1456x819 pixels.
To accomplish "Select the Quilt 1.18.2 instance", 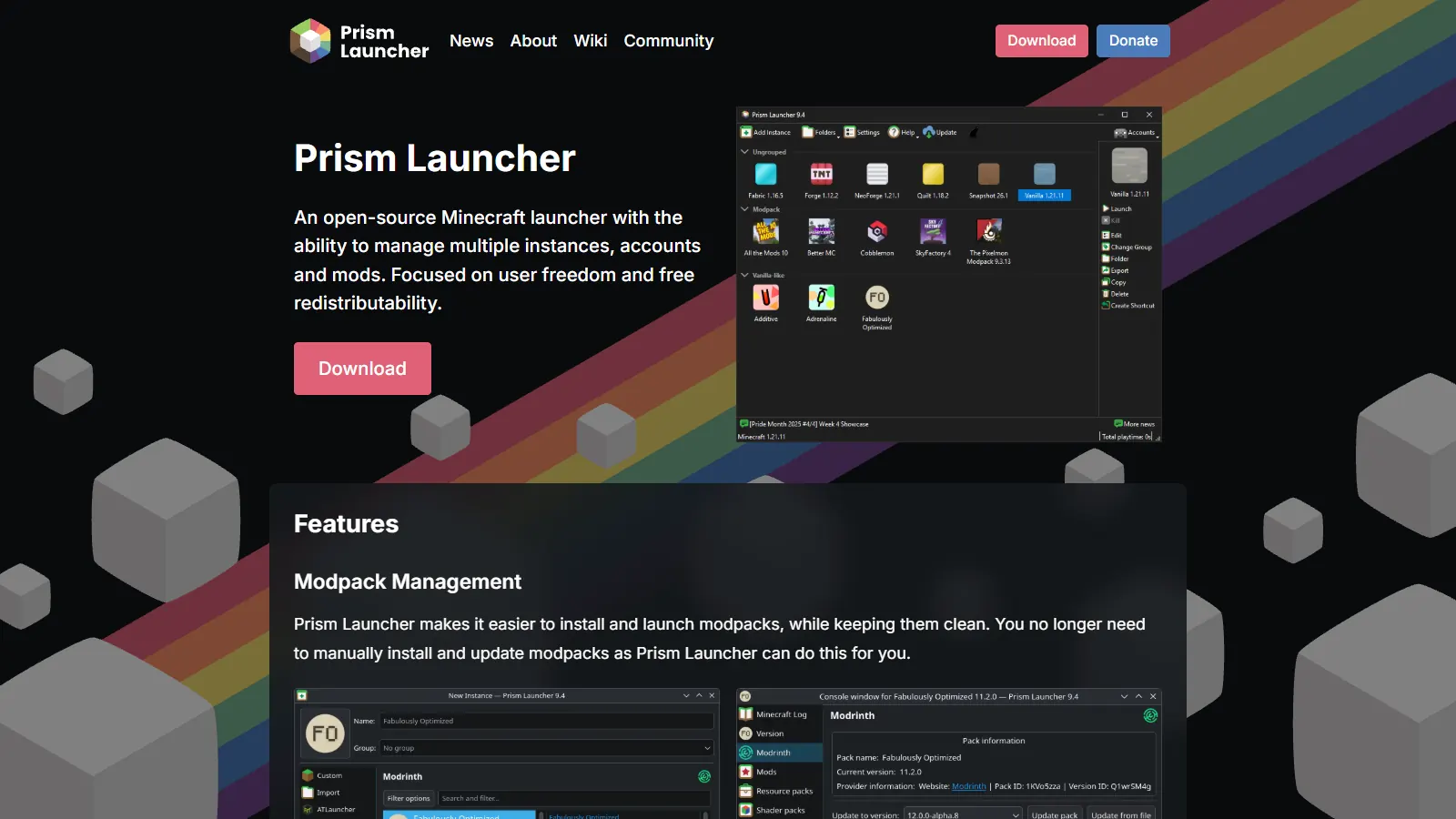I will pos(933,174).
